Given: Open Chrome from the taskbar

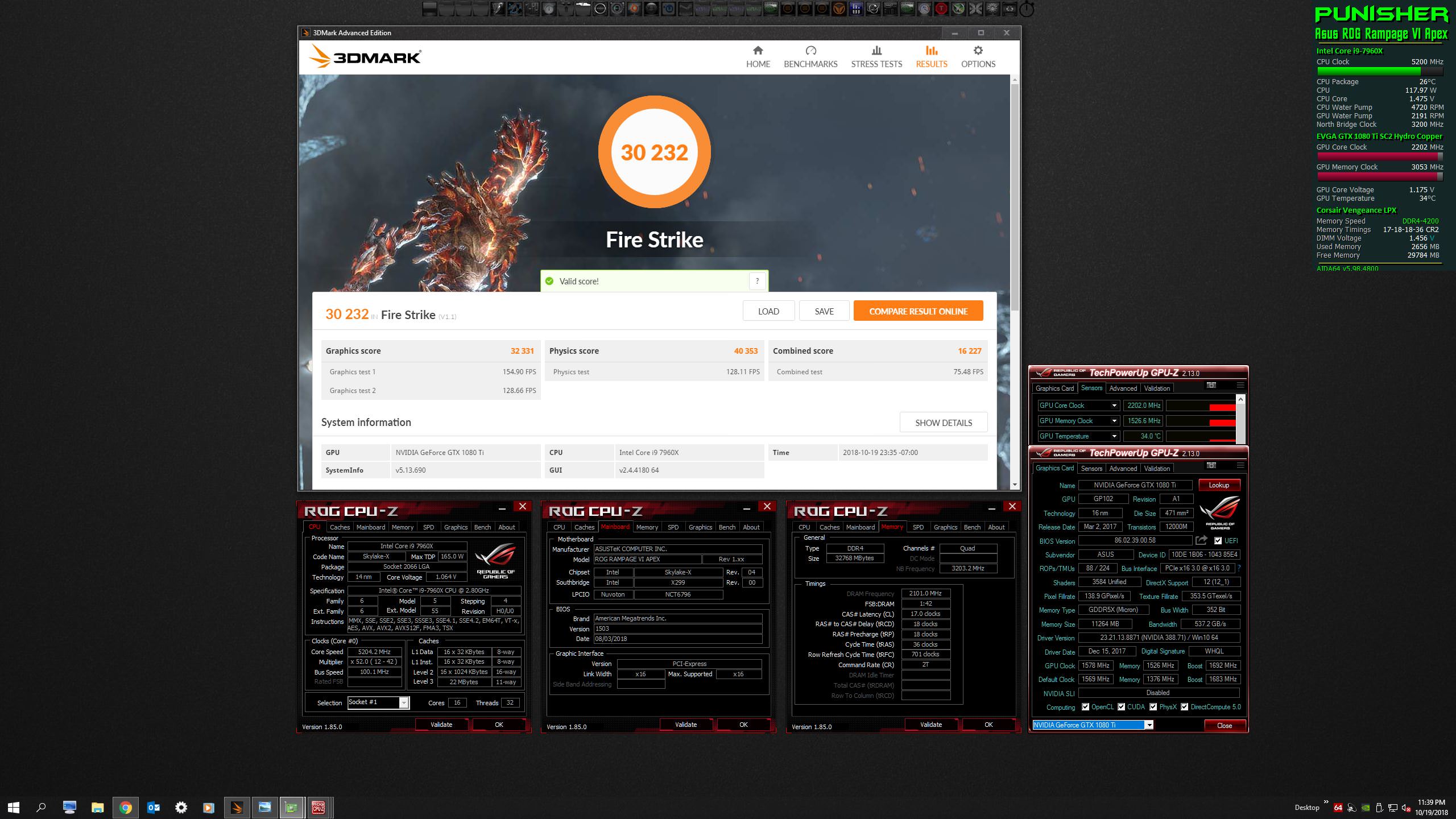Looking at the screenshot, I should 126,808.
